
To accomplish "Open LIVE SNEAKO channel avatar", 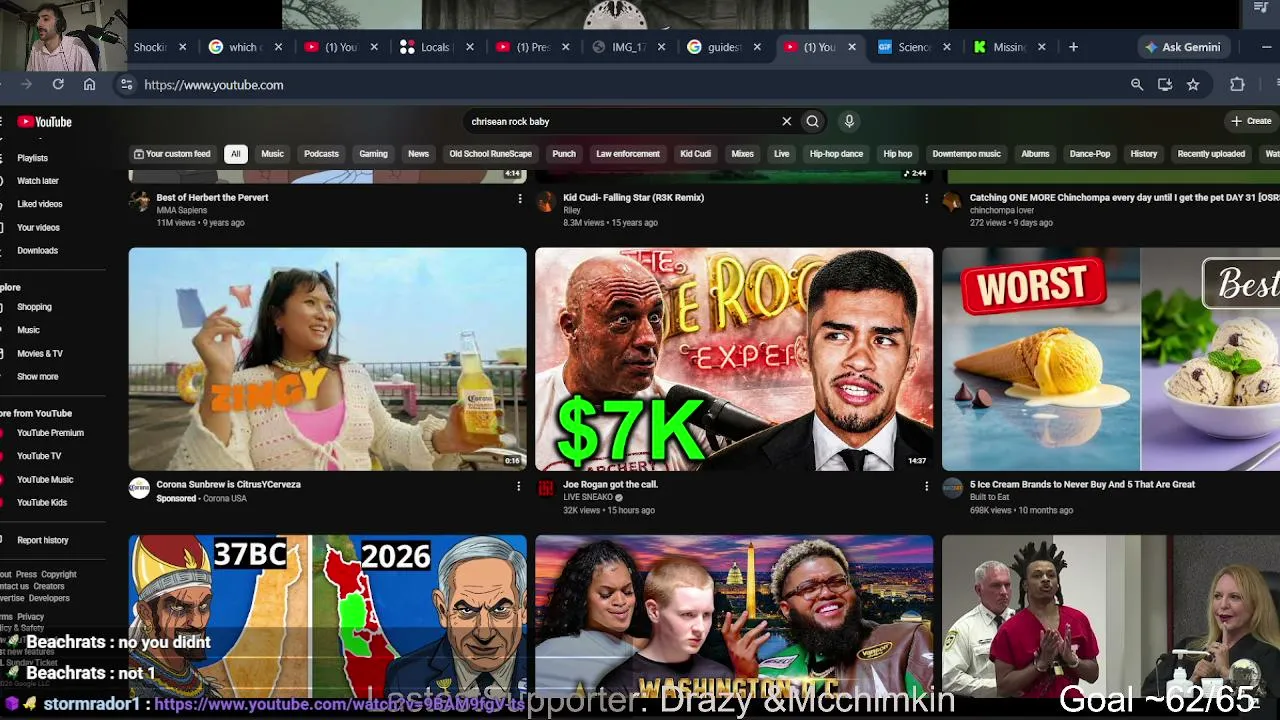I will (546, 488).
